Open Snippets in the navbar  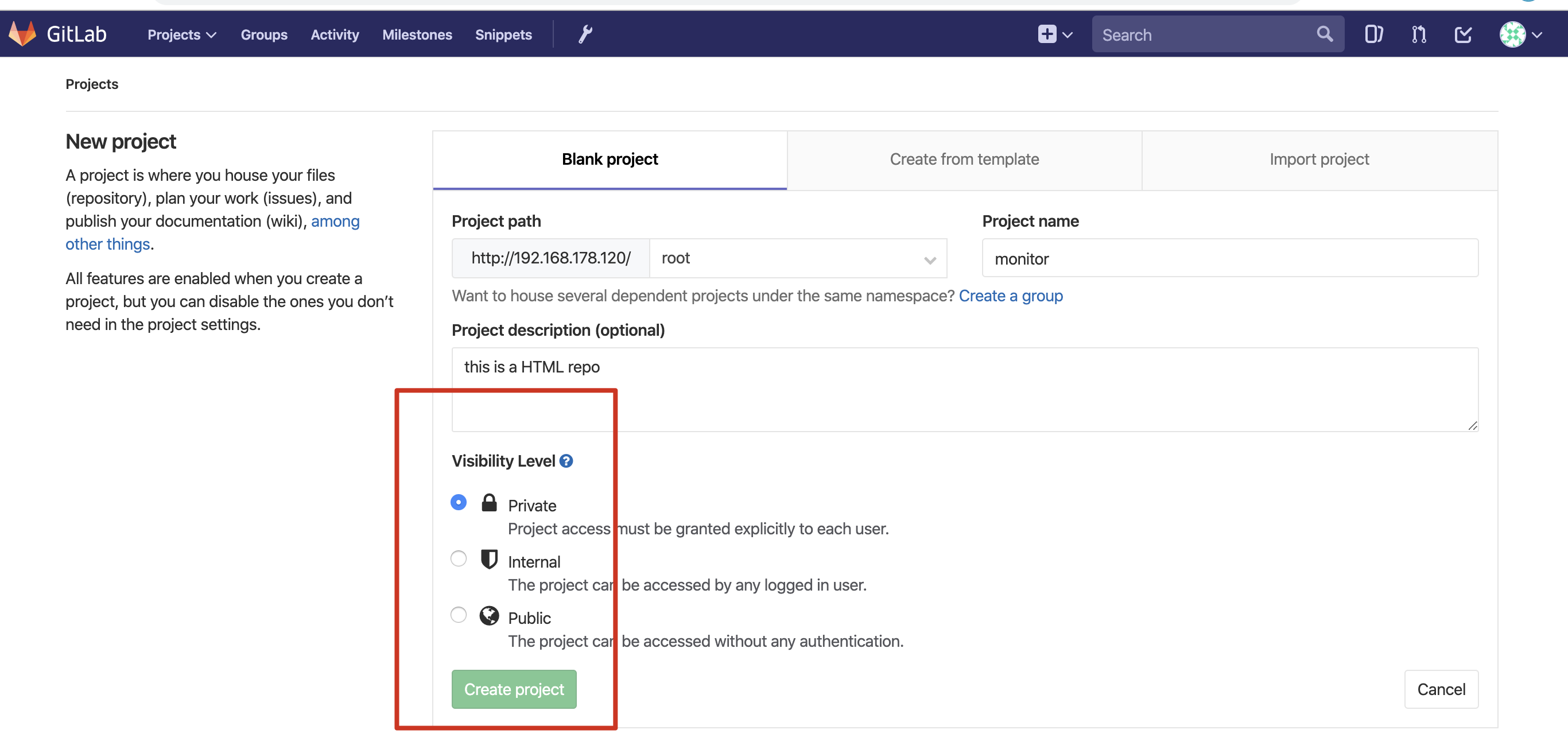(503, 34)
